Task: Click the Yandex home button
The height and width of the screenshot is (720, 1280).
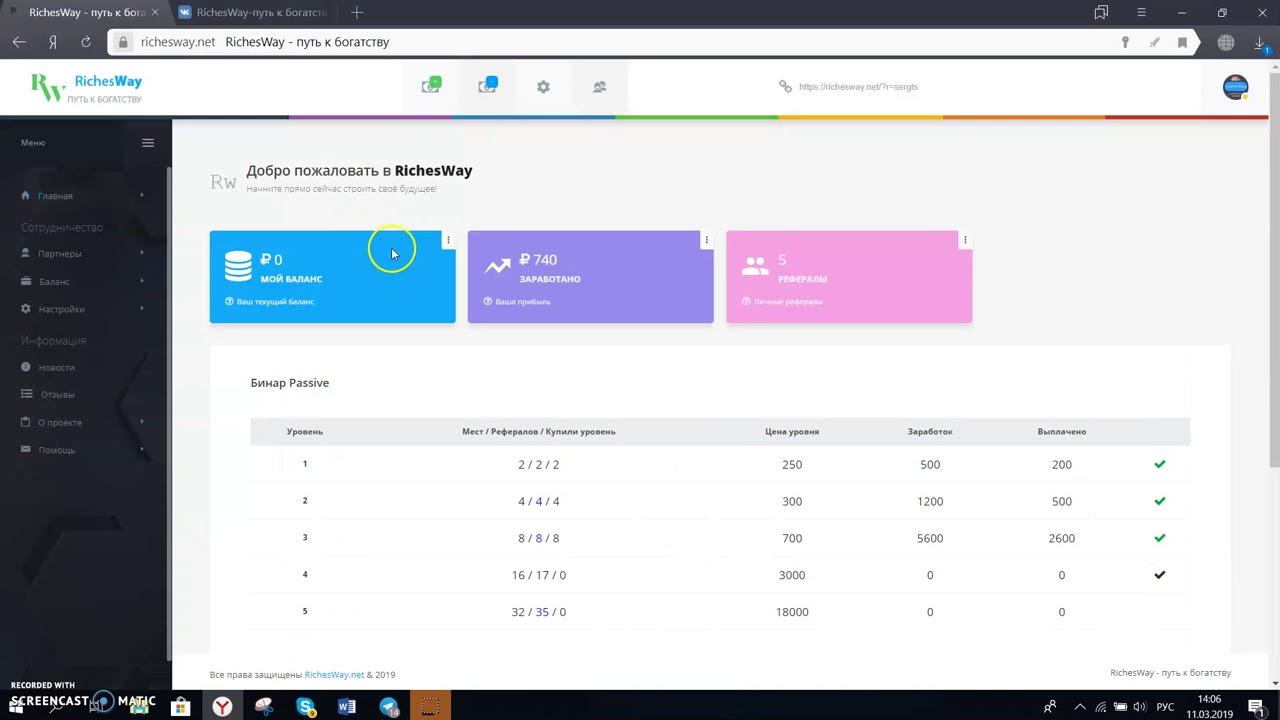Action: click(x=52, y=42)
